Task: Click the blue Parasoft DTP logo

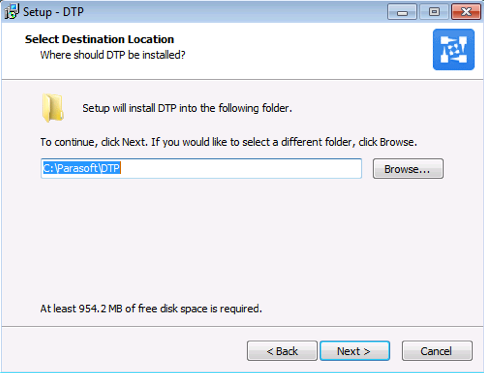Action: [454, 49]
